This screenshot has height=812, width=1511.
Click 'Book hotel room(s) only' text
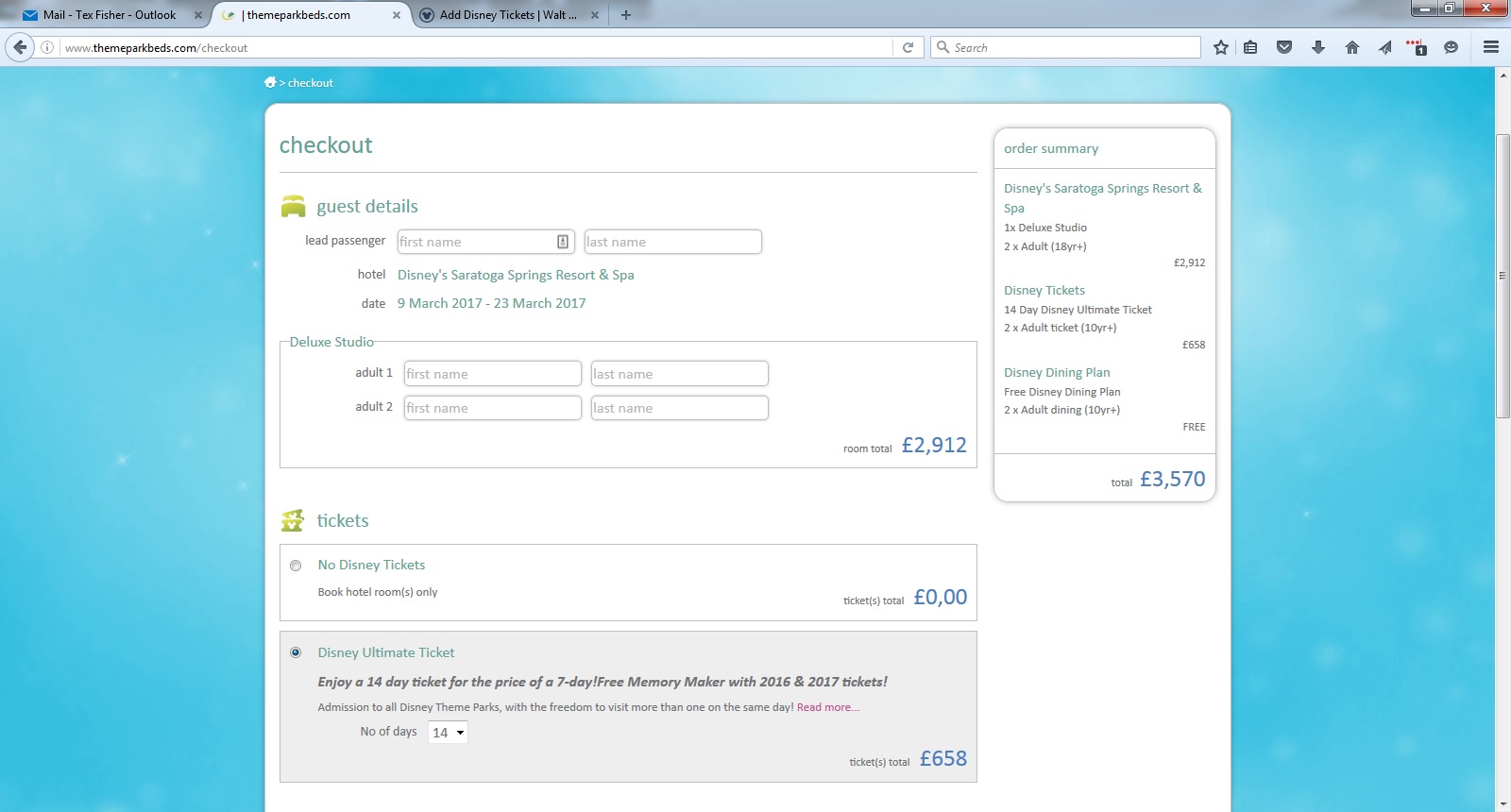tap(378, 592)
